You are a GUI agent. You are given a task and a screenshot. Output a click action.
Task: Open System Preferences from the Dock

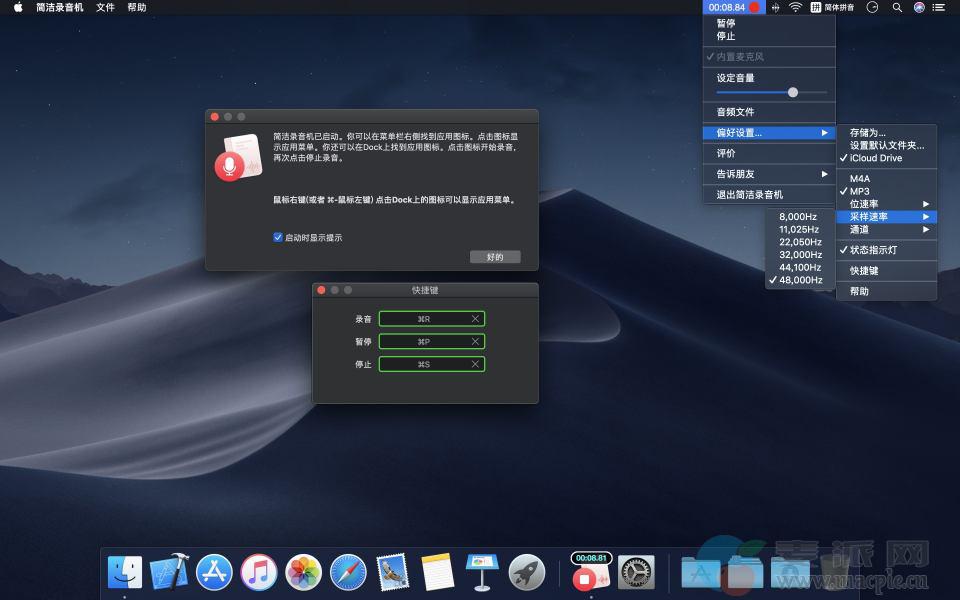[x=636, y=573]
